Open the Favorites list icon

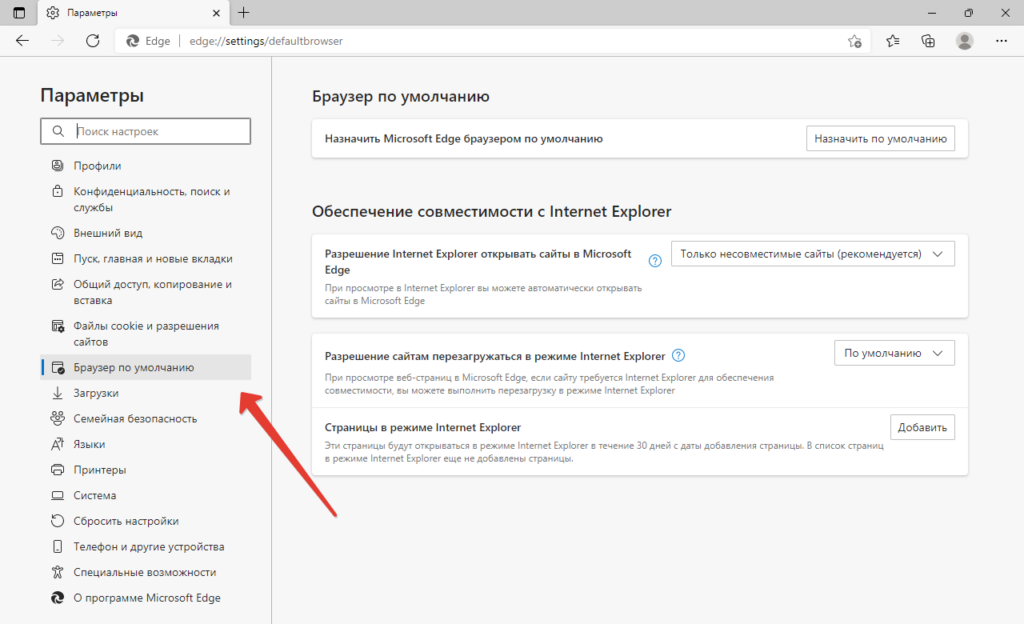pos(893,41)
